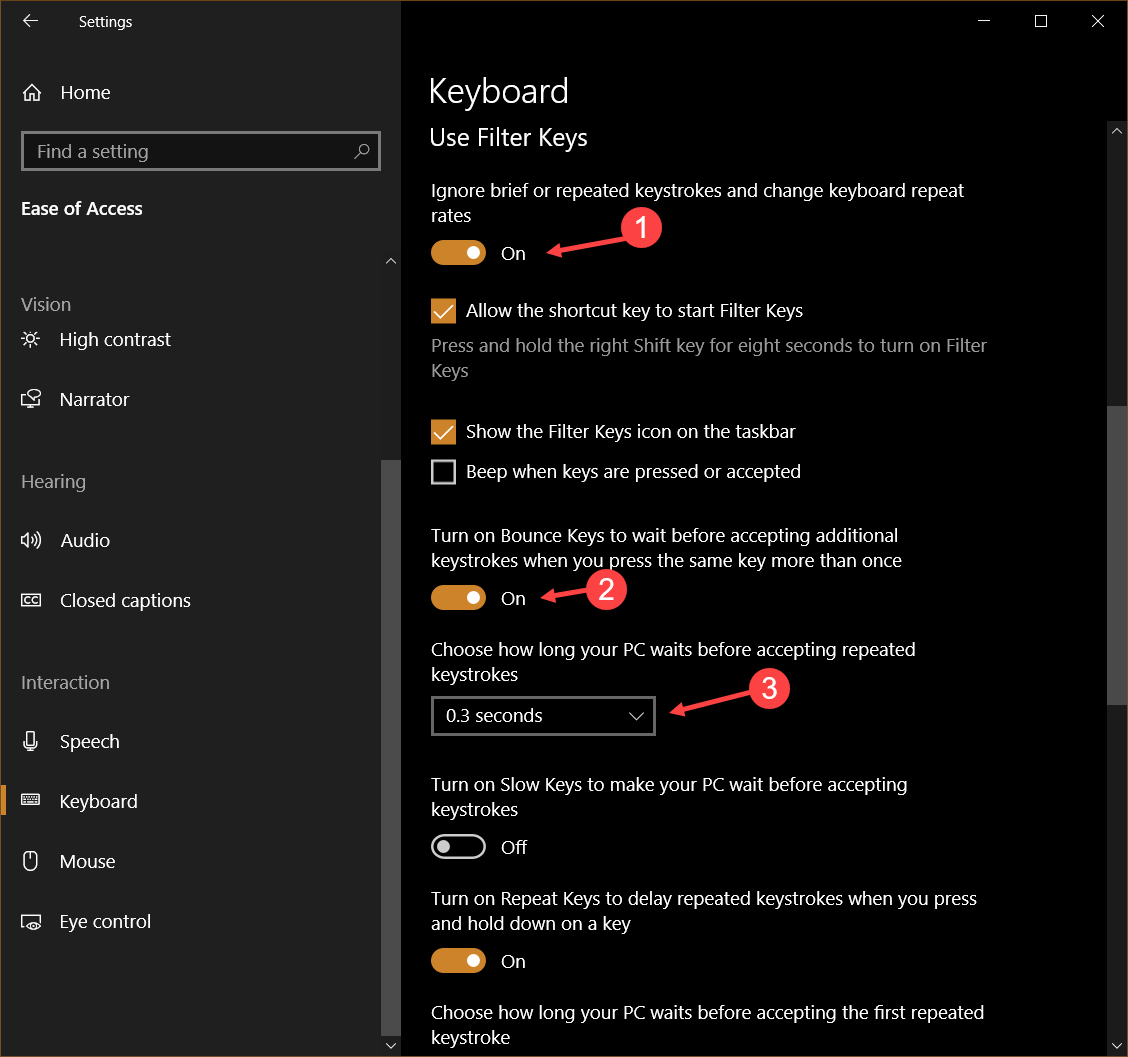Click the Hearing section label
The height and width of the screenshot is (1057, 1128).
53,481
